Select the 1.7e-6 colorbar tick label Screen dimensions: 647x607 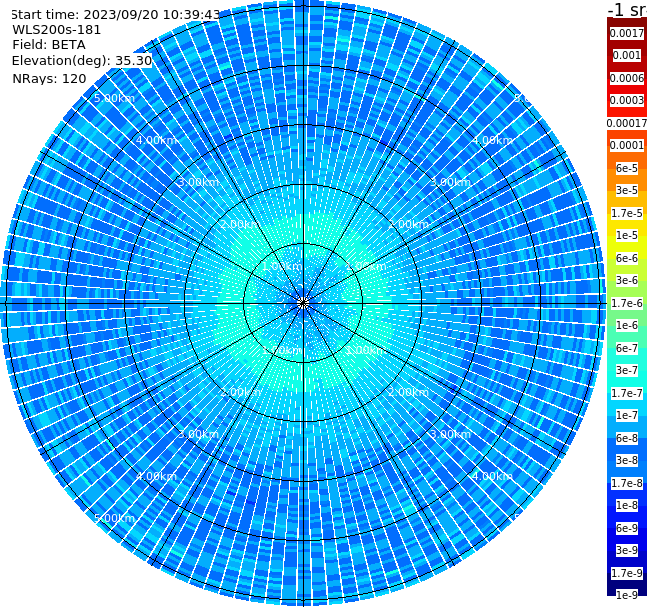pyautogui.click(x=627, y=303)
